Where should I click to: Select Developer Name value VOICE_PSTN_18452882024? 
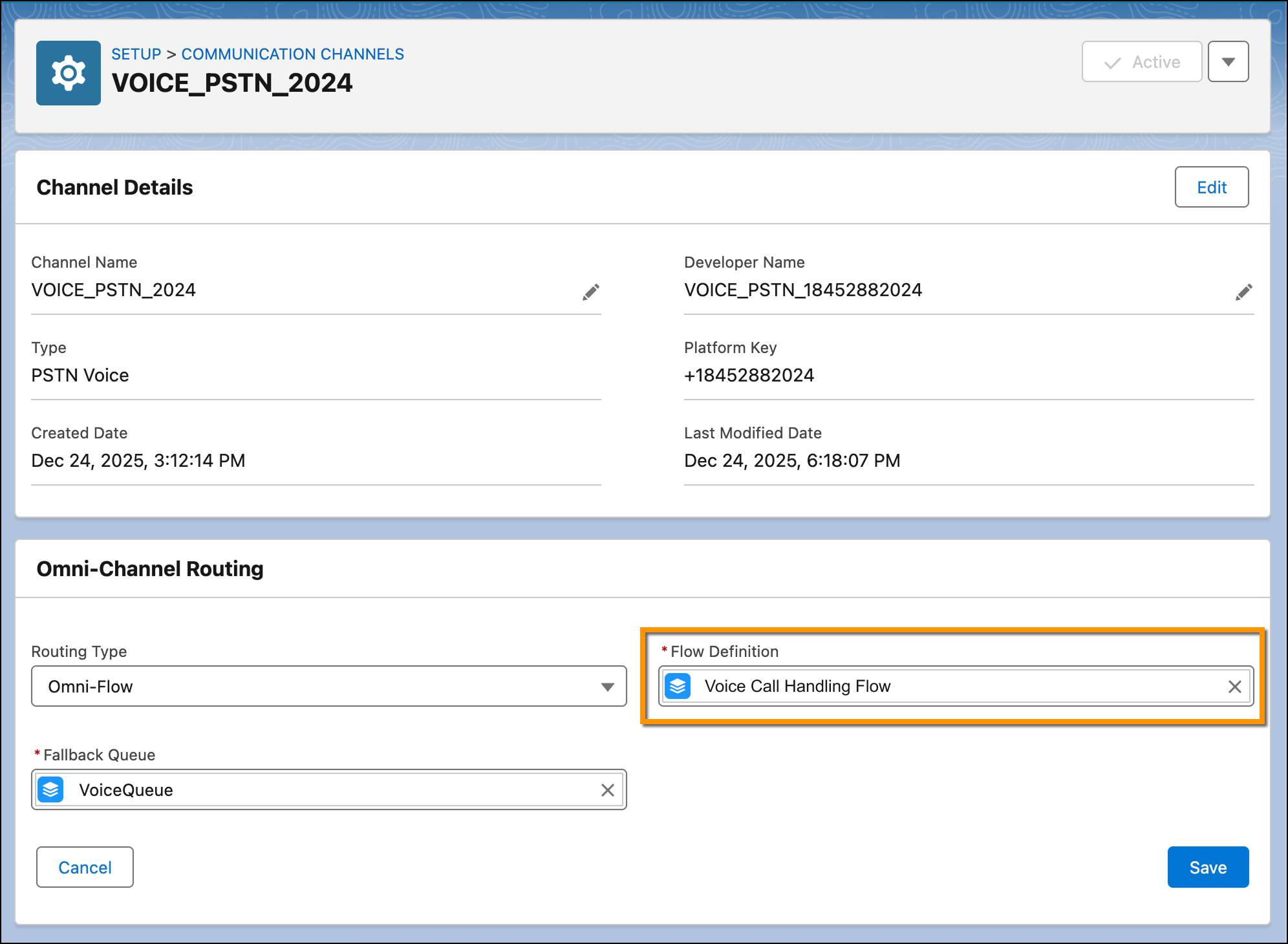(803, 290)
